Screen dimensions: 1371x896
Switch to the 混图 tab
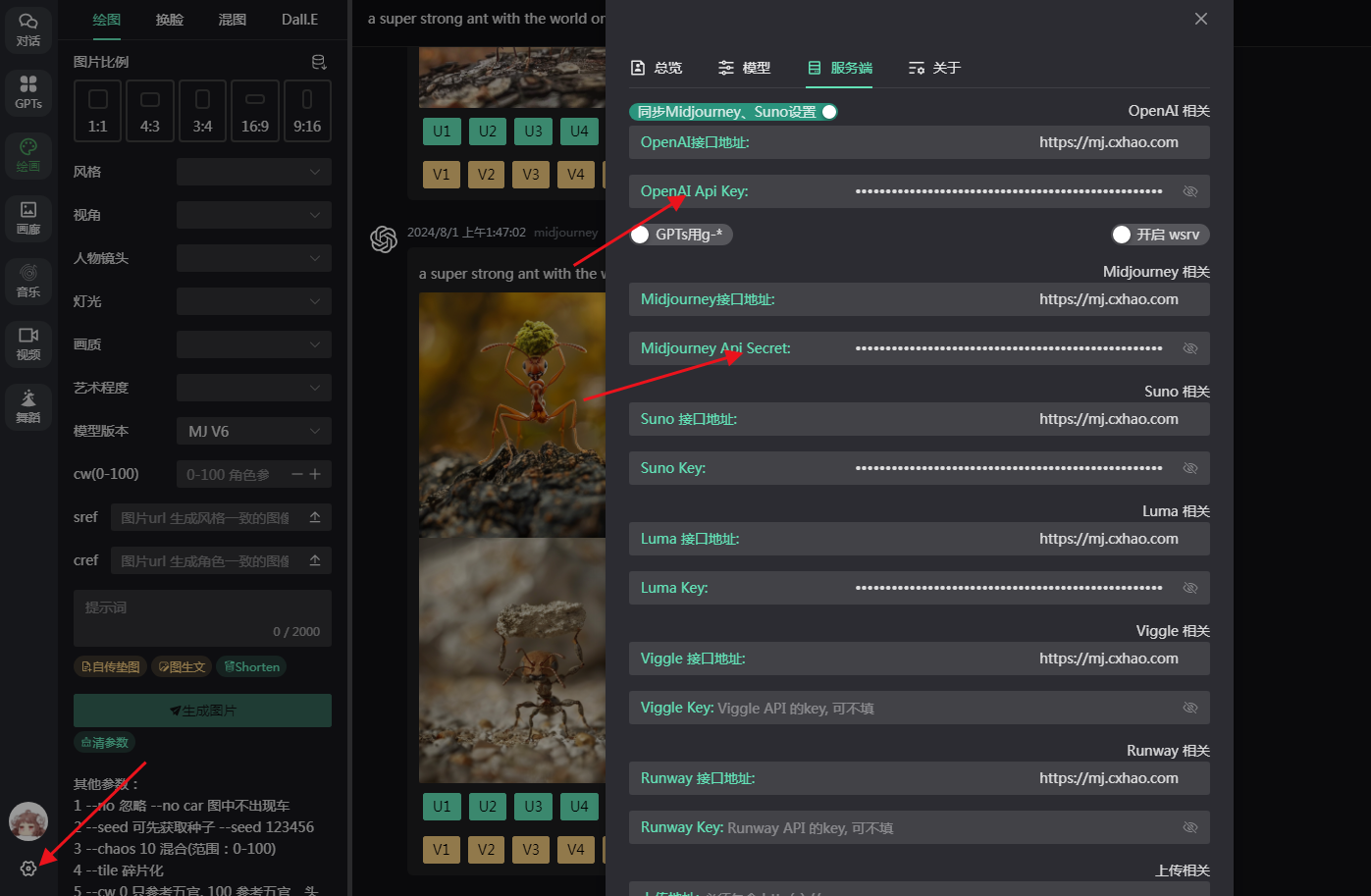coord(233,20)
